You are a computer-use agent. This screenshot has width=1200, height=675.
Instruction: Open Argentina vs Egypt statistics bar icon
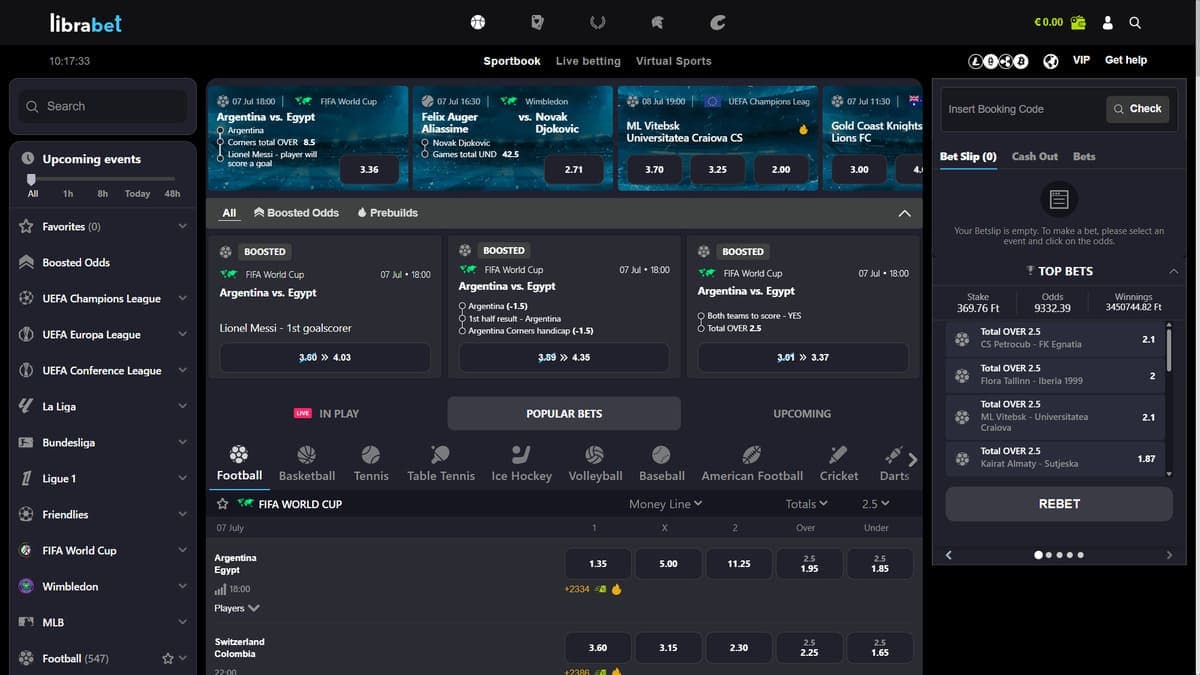click(220, 590)
